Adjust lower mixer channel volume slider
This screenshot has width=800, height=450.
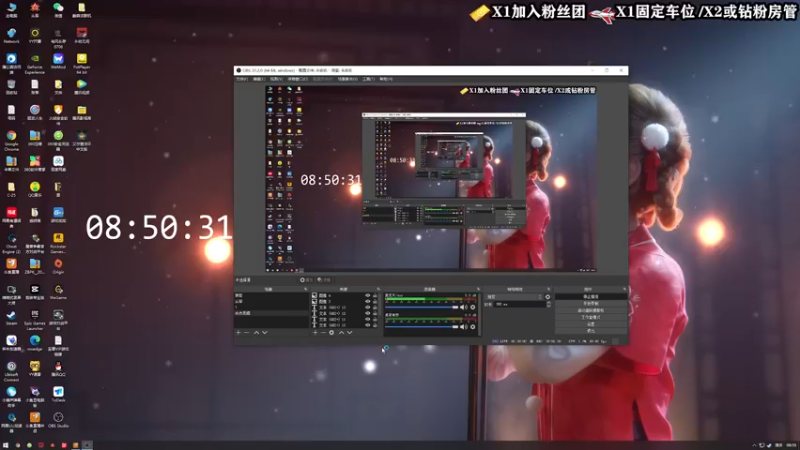[x=422, y=327]
